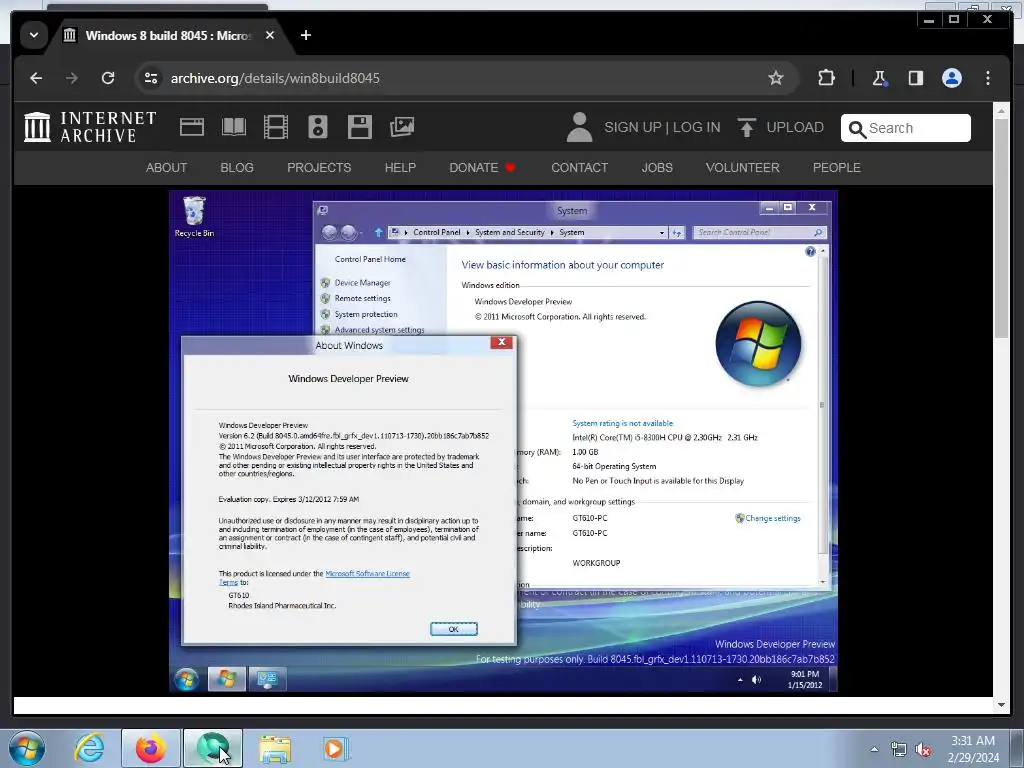Go back to previous page

37,78
